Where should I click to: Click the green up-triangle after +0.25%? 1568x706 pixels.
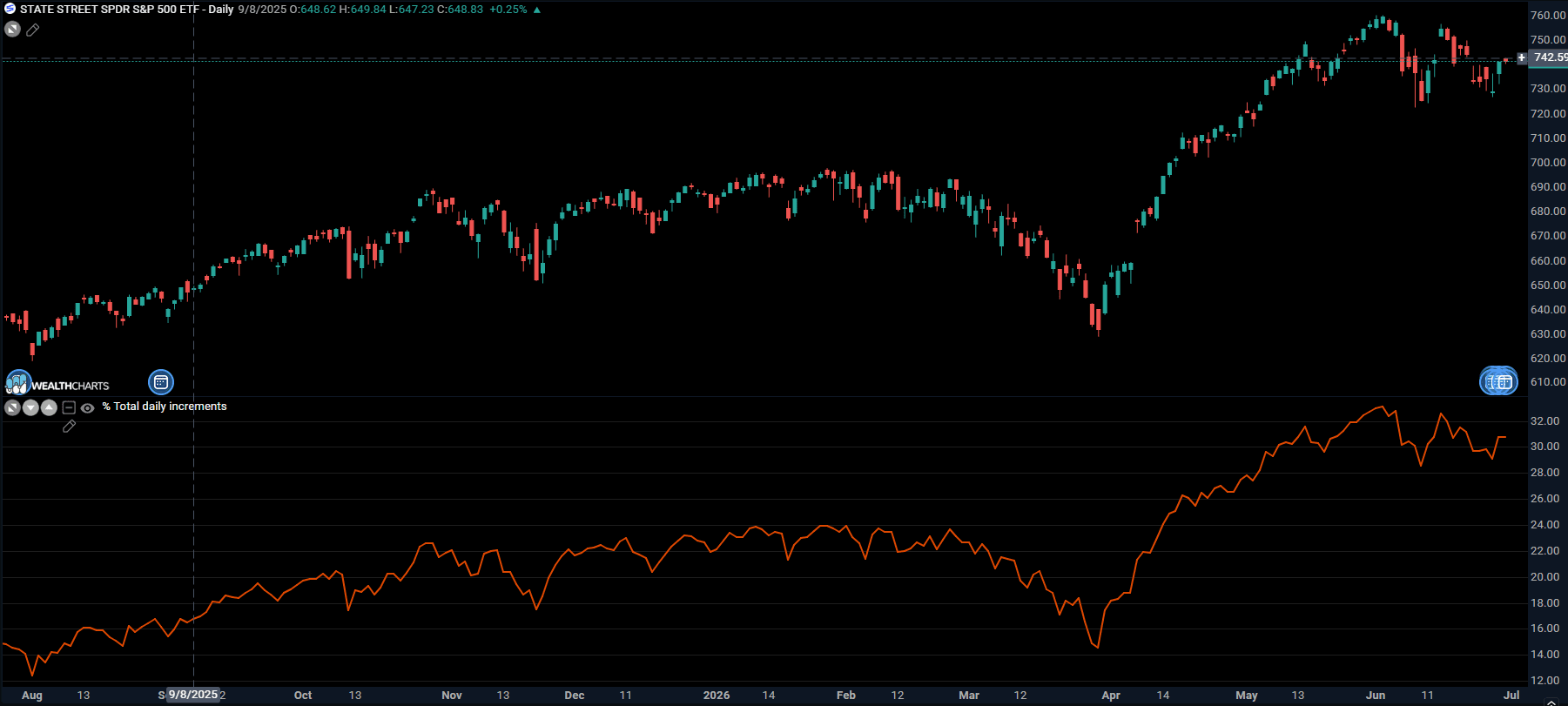click(537, 10)
